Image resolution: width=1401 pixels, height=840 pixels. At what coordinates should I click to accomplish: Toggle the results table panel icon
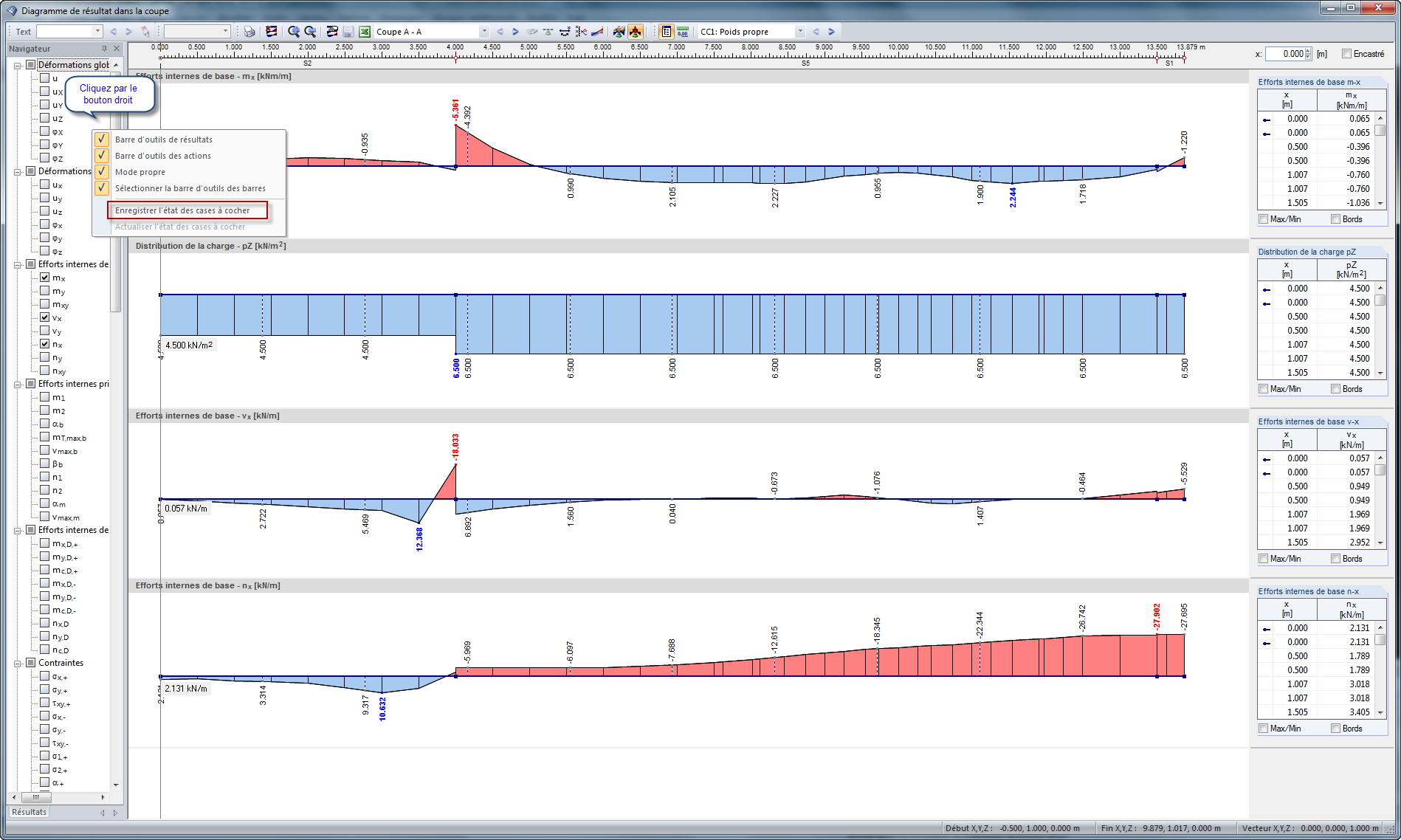coord(667,32)
